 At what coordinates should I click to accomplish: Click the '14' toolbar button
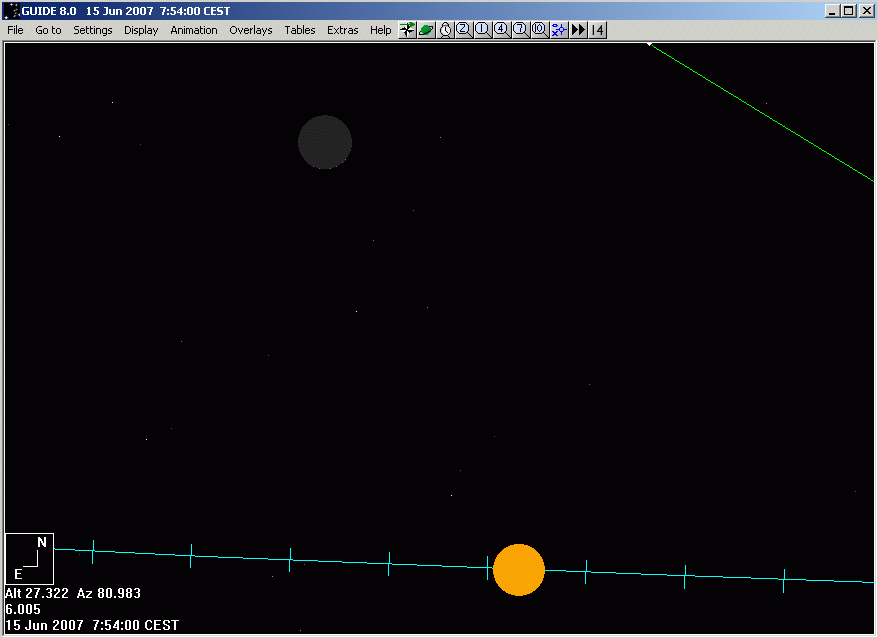click(x=597, y=30)
